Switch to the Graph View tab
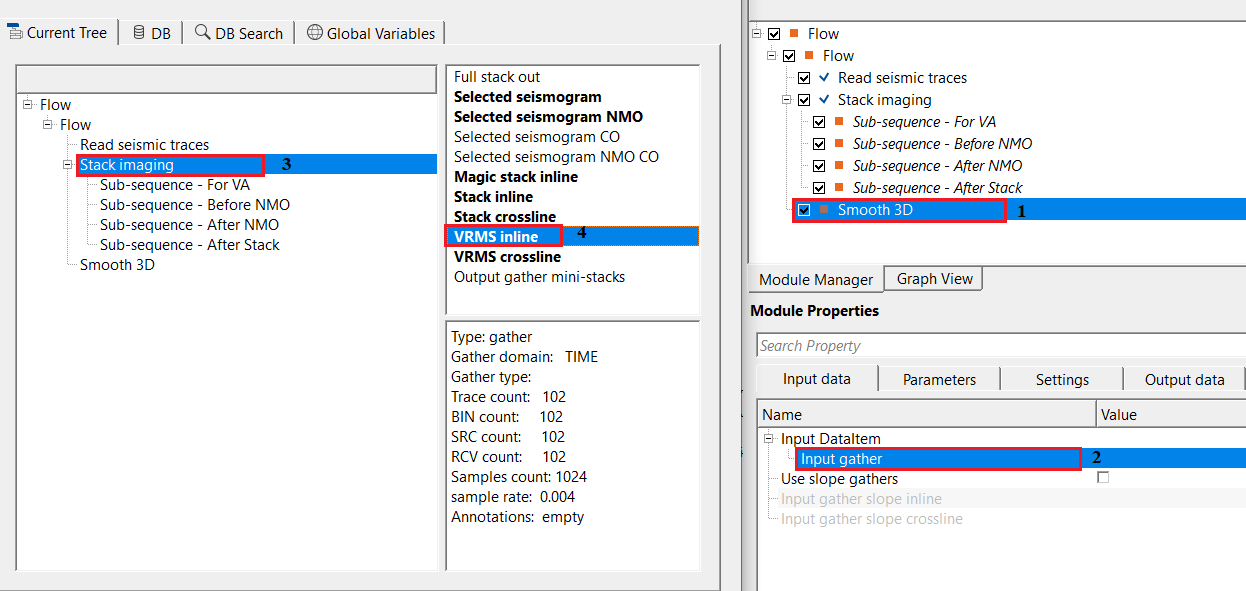Viewport: 1246px width, 591px height. (x=934, y=279)
